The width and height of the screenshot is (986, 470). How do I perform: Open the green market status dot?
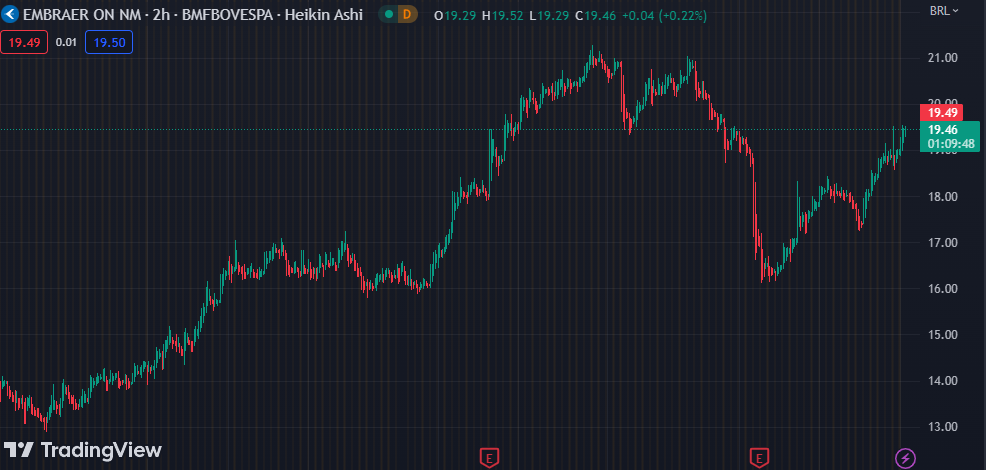(x=390, y=14)
